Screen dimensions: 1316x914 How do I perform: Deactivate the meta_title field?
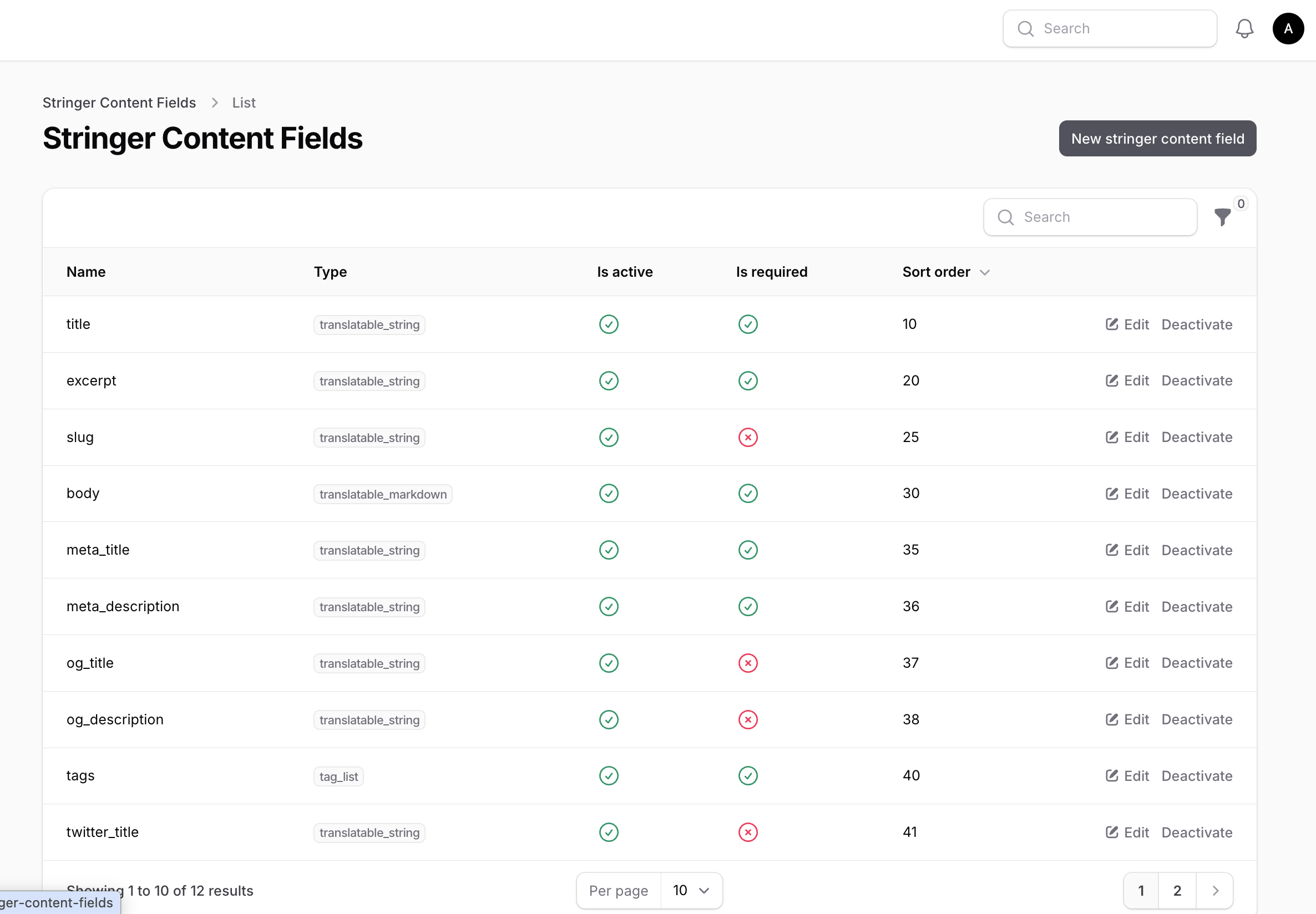(x=1197, y=550)
